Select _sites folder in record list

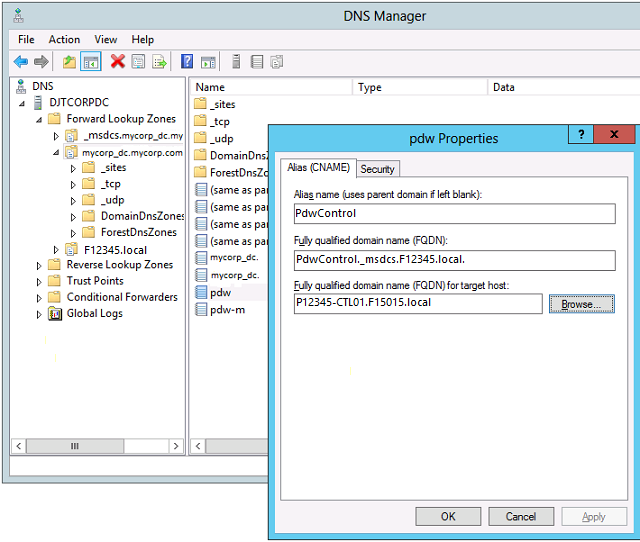pyautogui.click(x=222, y=104)
